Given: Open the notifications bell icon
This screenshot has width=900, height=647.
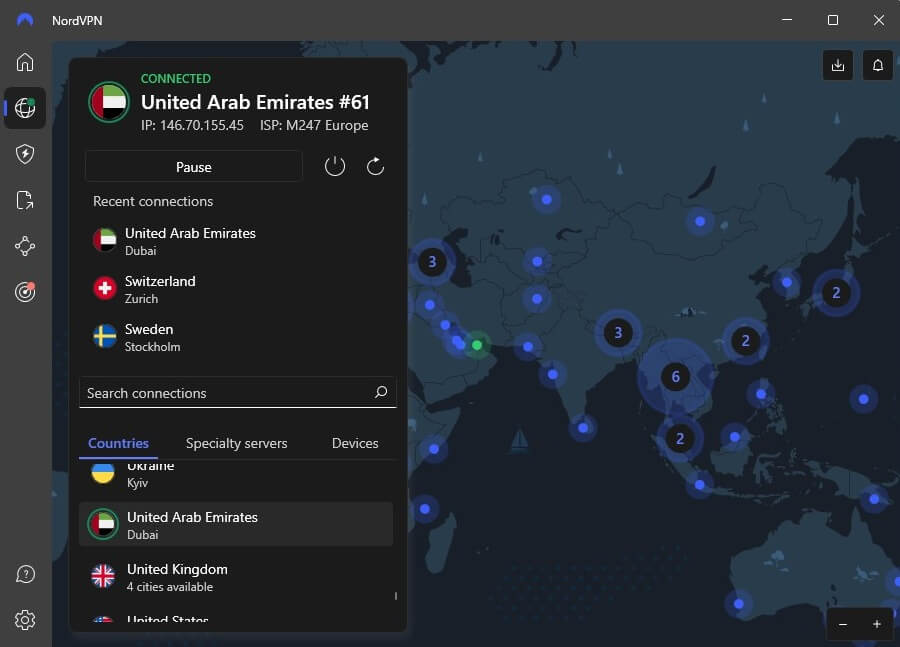Looking at the screenshot, I should click(x=878, y=65).
